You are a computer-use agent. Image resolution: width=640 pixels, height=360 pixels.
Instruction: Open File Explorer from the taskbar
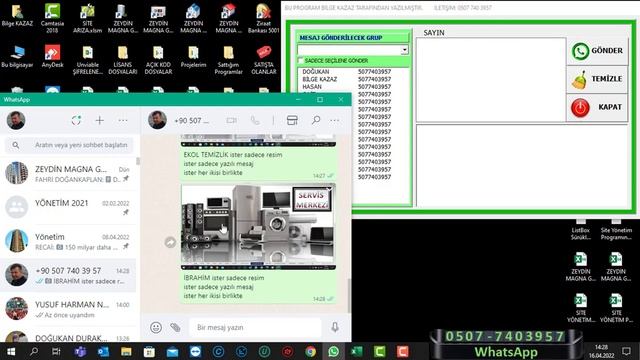(x=126, y=351)
